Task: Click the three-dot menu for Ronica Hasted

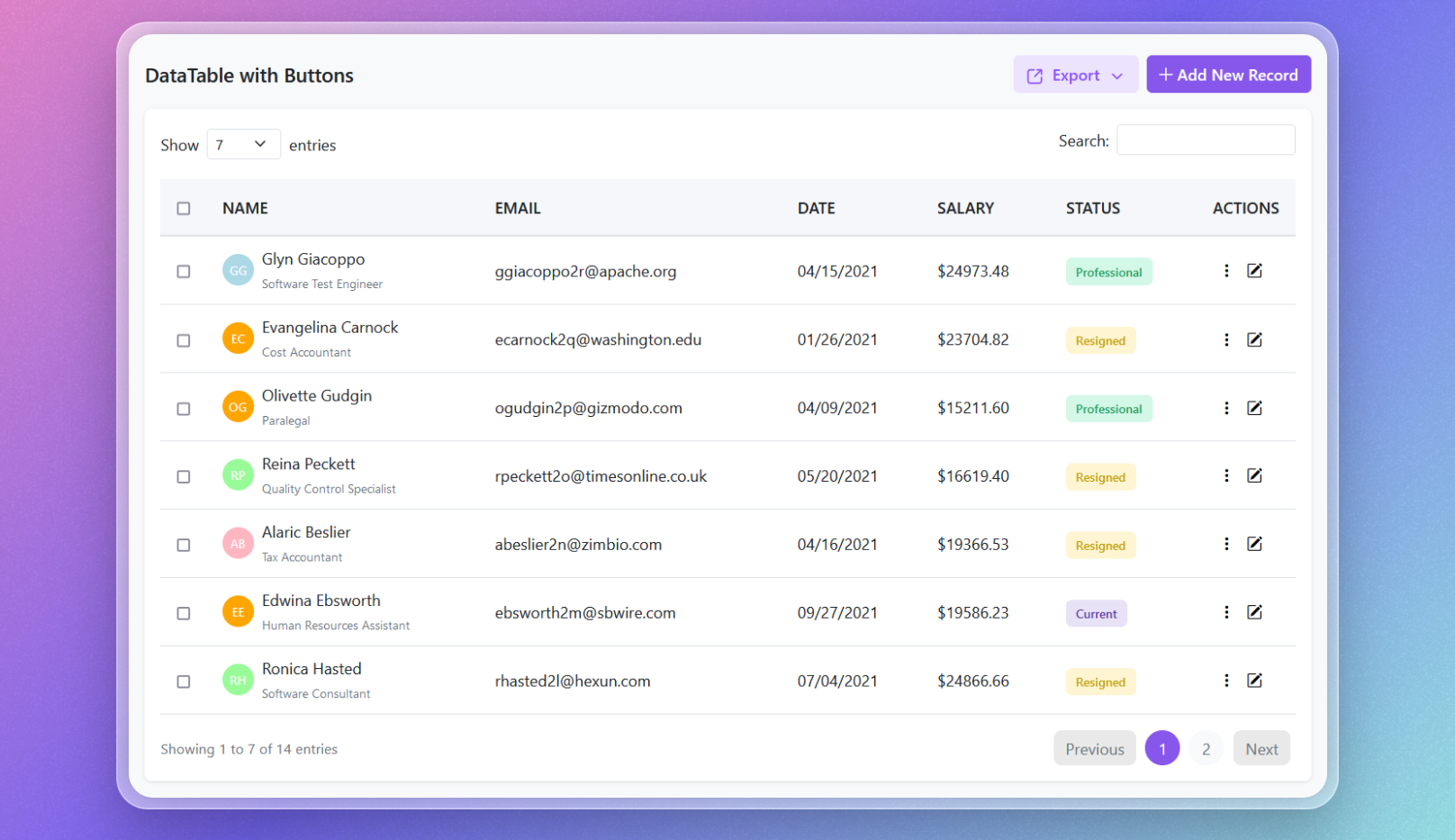Action: pyautogui.click(x=1225, y=681)
